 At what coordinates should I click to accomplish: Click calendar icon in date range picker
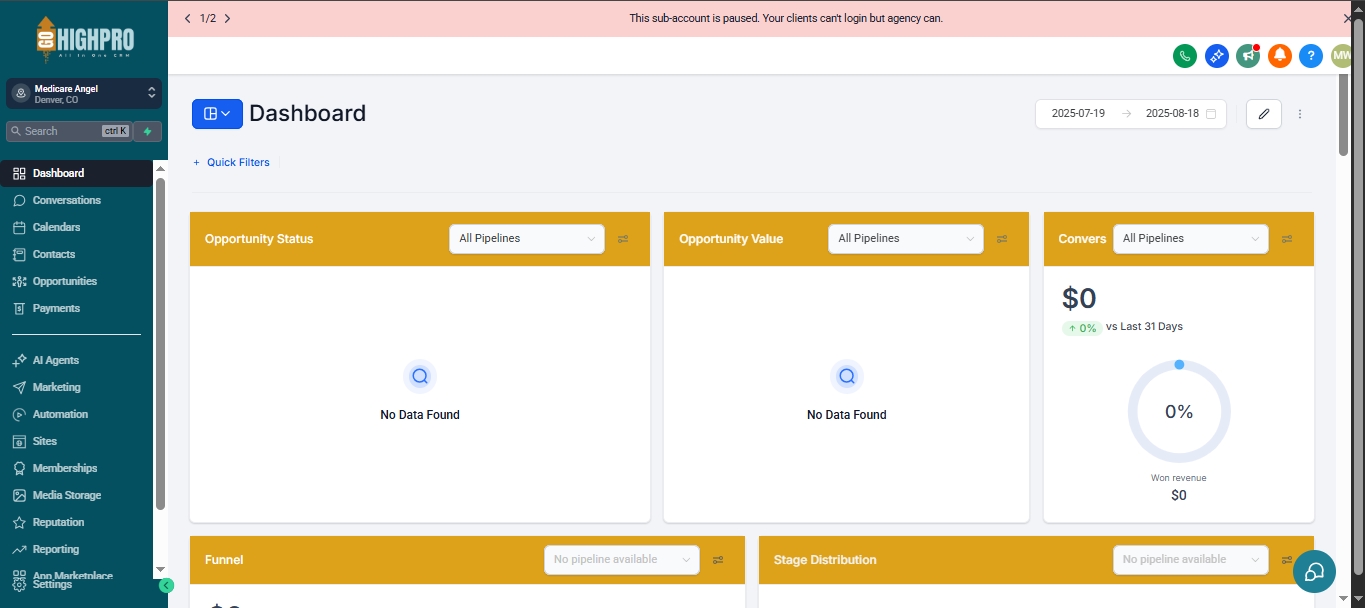1211,114
